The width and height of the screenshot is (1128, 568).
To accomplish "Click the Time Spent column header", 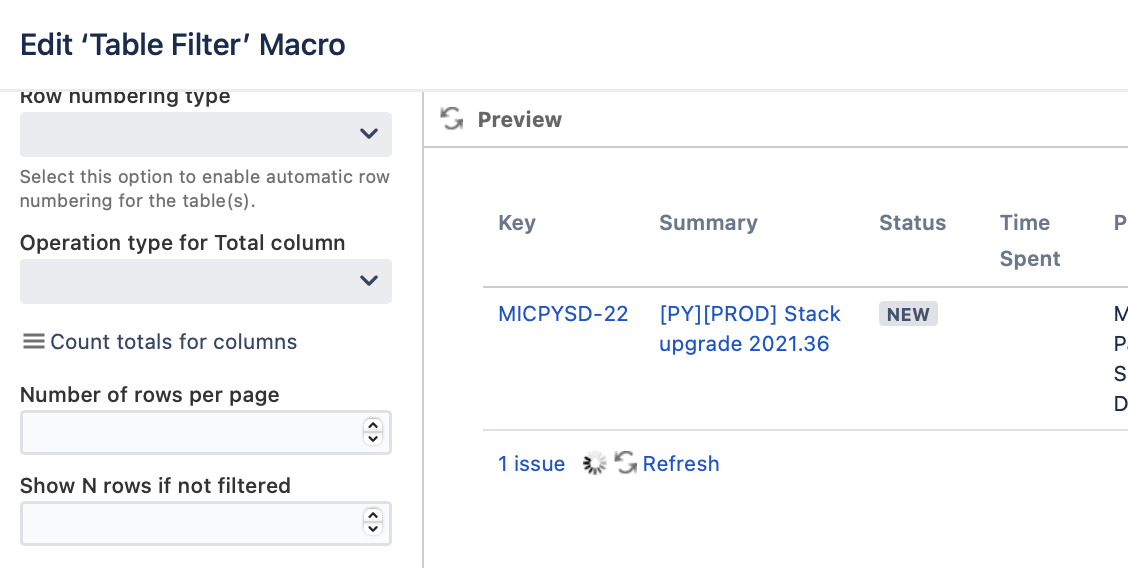I will tap(1030, 241).
